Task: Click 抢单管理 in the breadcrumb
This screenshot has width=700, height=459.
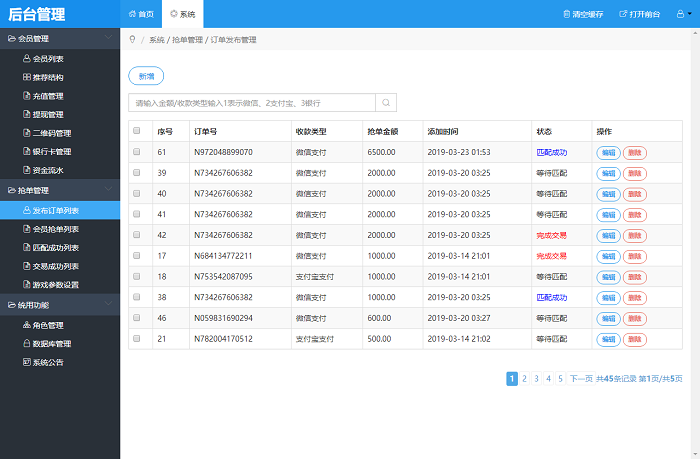Action: click(188, 40)
